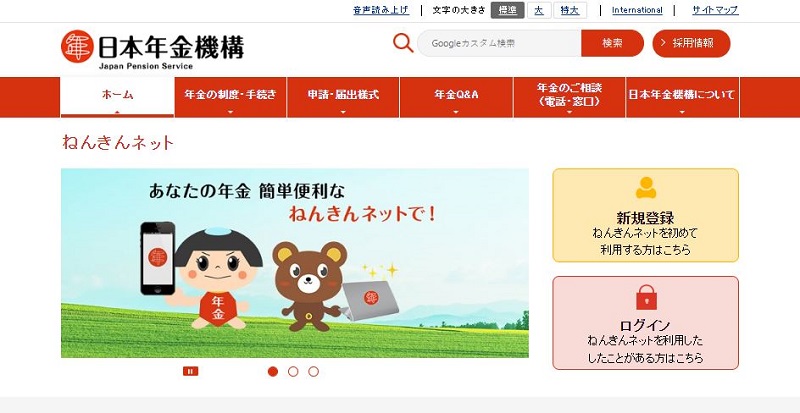Click the bear mascot in banner
This screenshot has height=413, width=800.
coord(310,286)
